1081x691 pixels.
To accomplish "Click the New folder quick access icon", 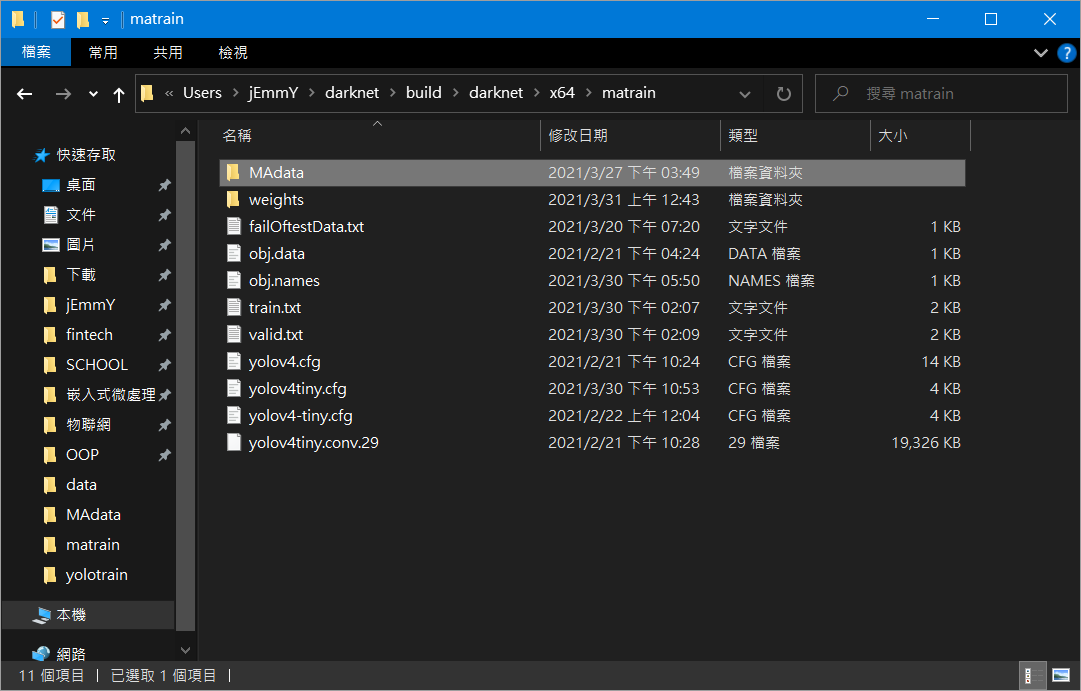I will [83, 19].
